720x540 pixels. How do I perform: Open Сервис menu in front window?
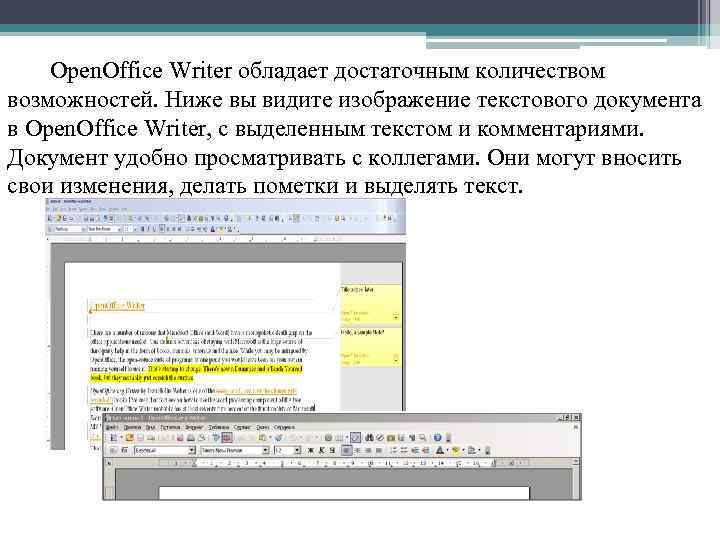click(x=242, y=427)
